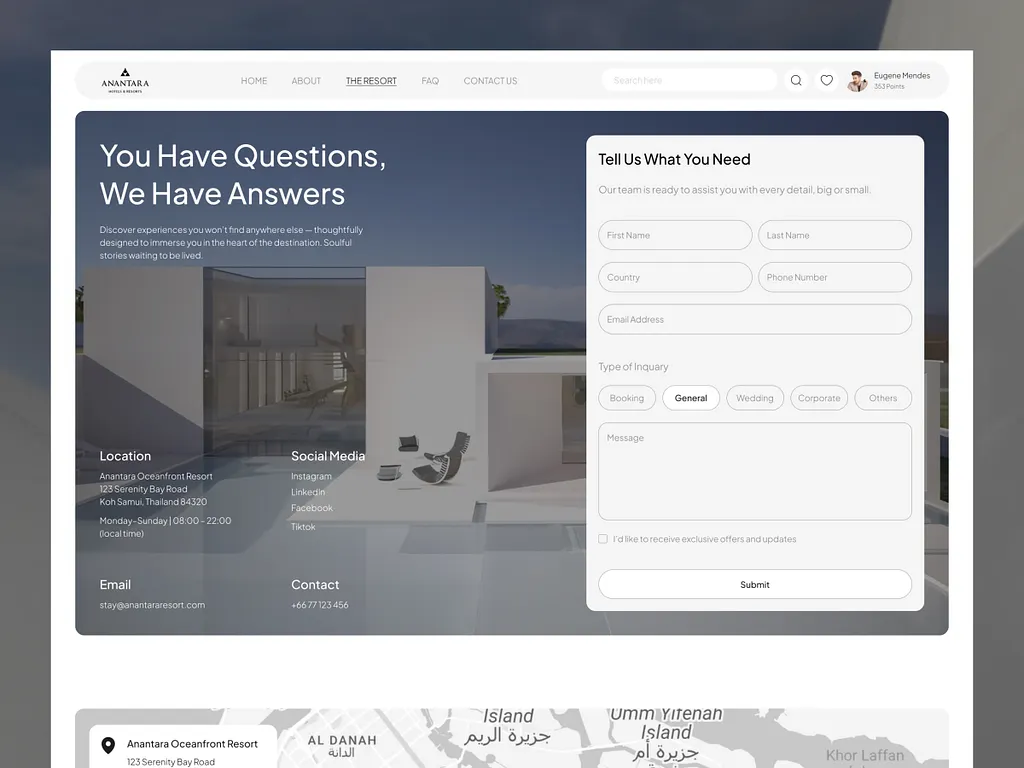Navigate to Contact Us in the navbar
This screenshot has width=1024, height=768.
click(490, 81)
